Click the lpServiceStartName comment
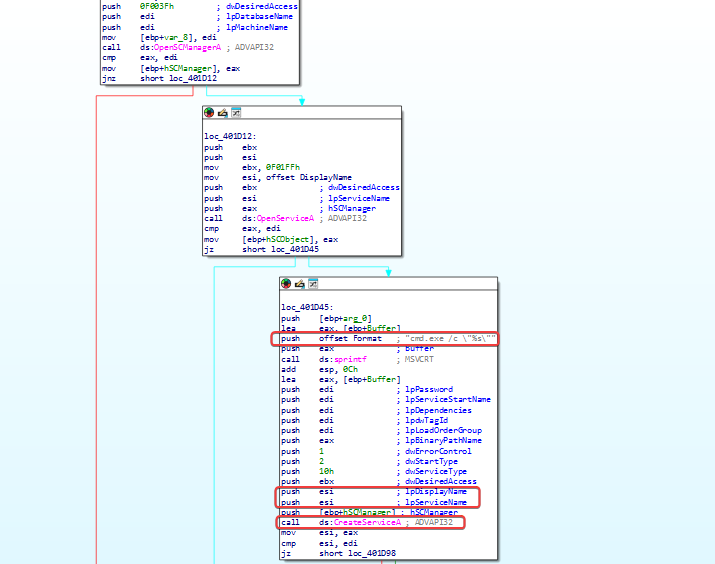The width and height of the screenshot is (715, 564). [x=448, y=399]
